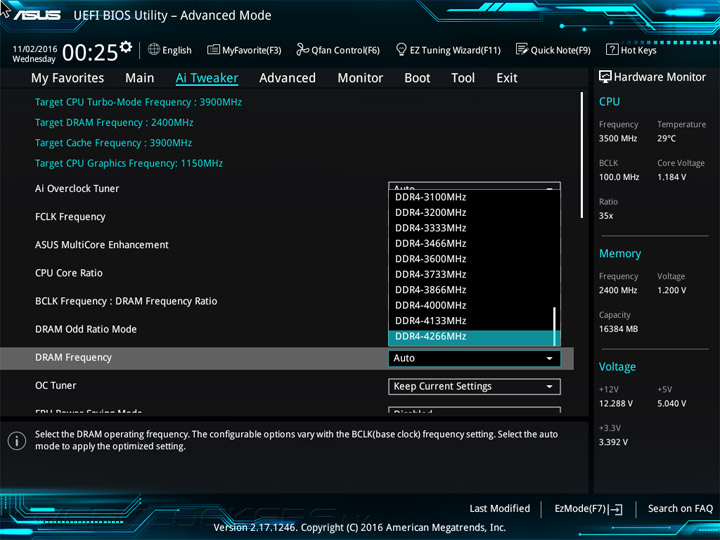Start the EZ Tuning Wizard(F11)
Viewport: 720px width, 540px height.
[x=448, y=50]
